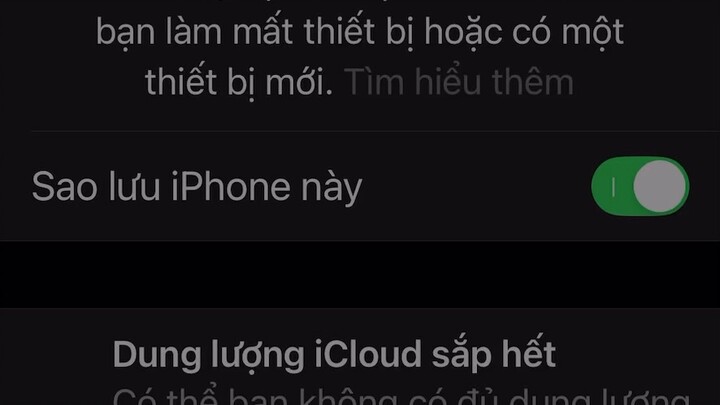Tap the gray knob of the backup switch

pos(660,186)
